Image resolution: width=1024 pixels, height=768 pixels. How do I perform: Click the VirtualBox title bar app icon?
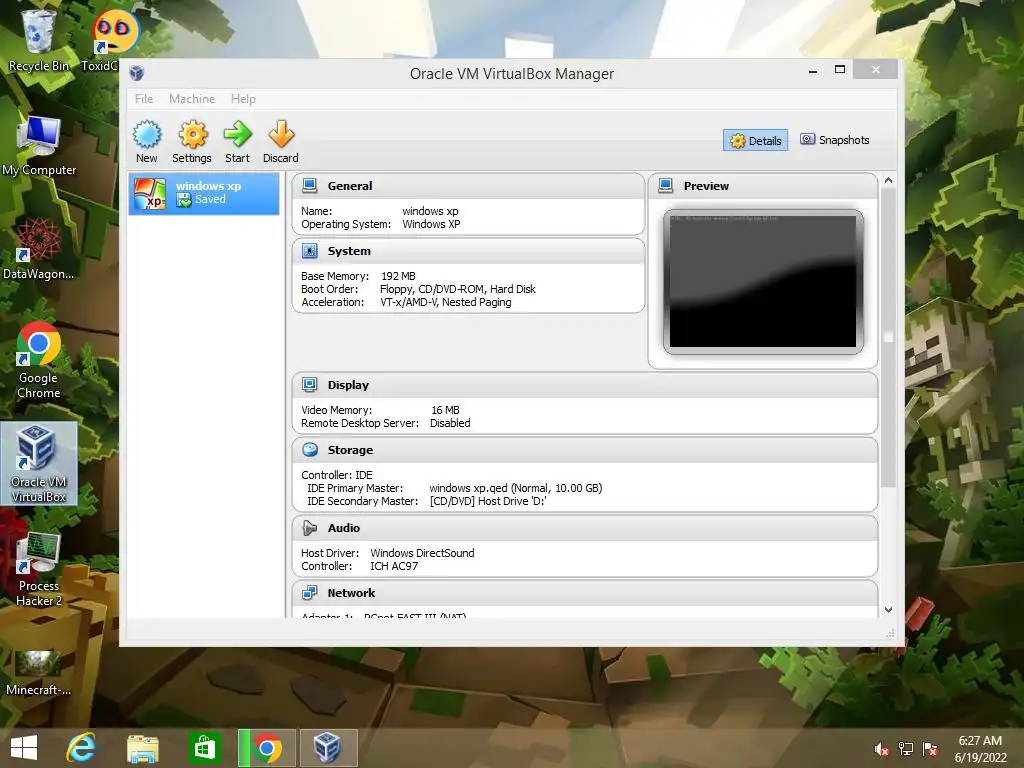click(136, 72)
